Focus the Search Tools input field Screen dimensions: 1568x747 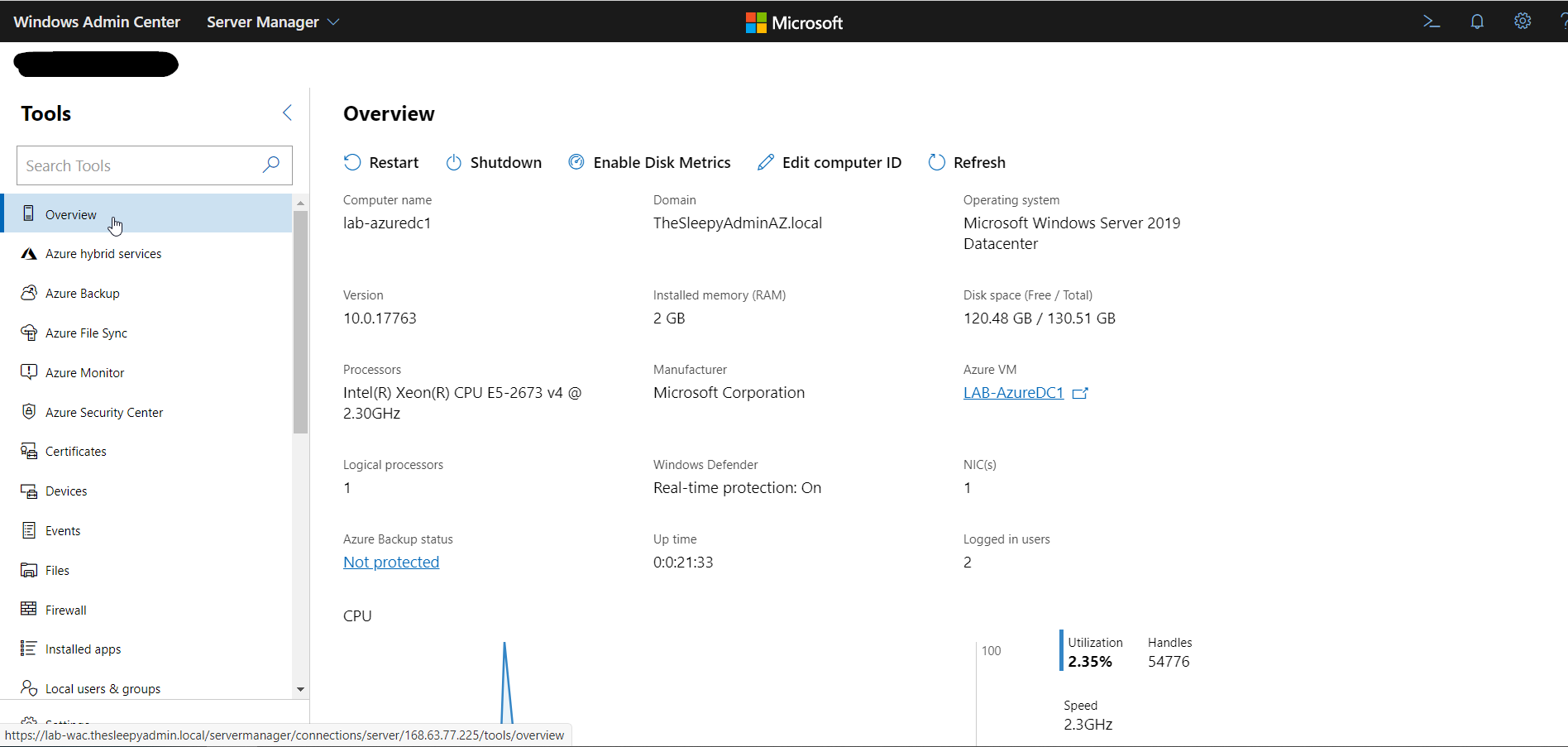[x=136, y=165]
